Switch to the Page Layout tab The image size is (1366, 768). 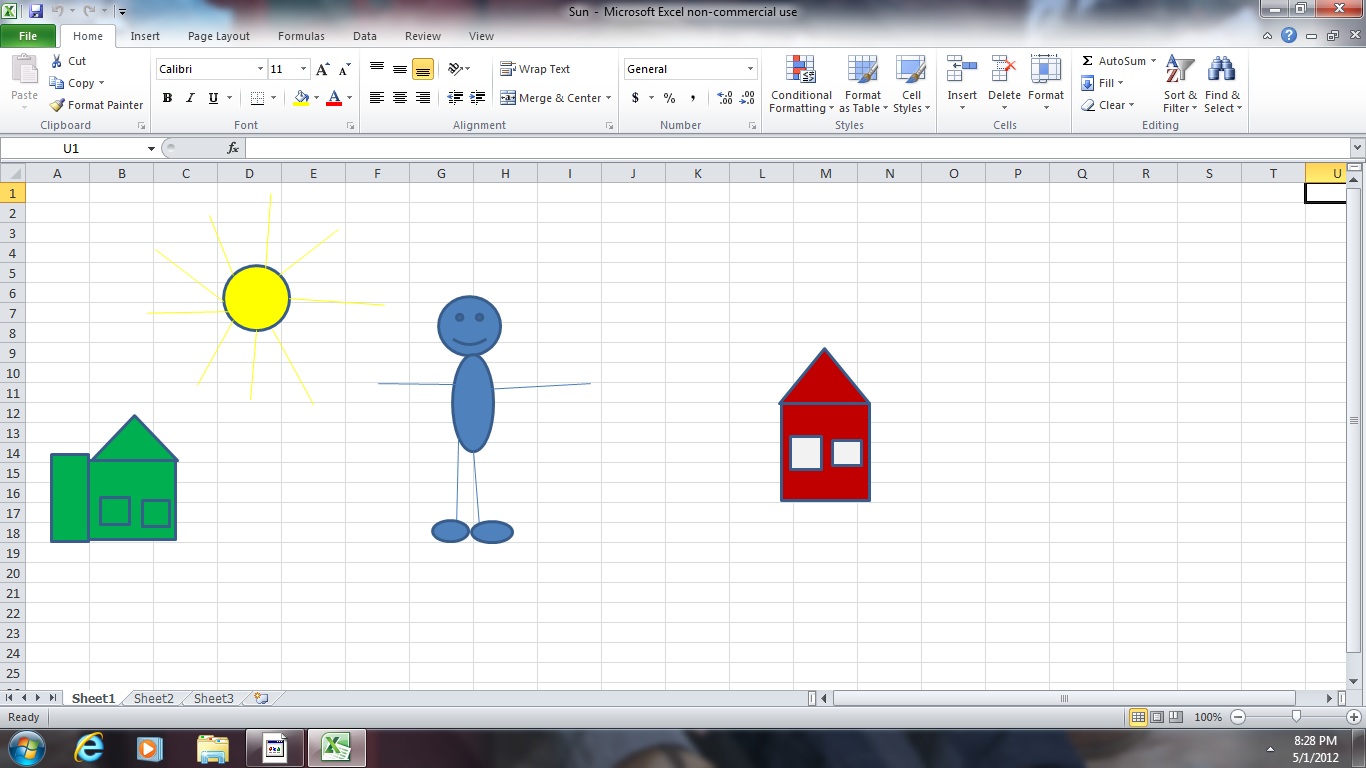[218, 36]
